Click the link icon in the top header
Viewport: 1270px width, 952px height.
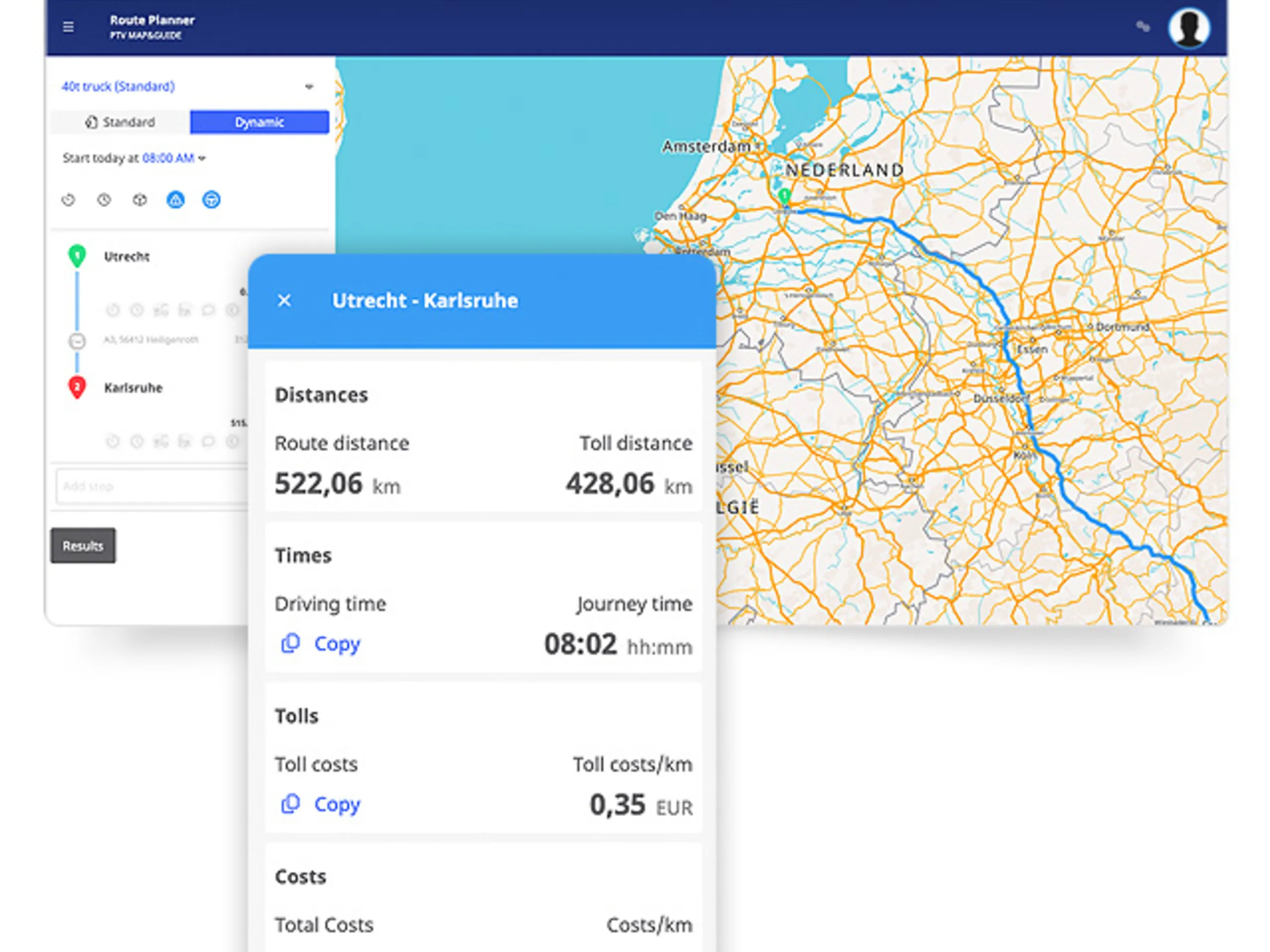click(x=1143, y=26)
